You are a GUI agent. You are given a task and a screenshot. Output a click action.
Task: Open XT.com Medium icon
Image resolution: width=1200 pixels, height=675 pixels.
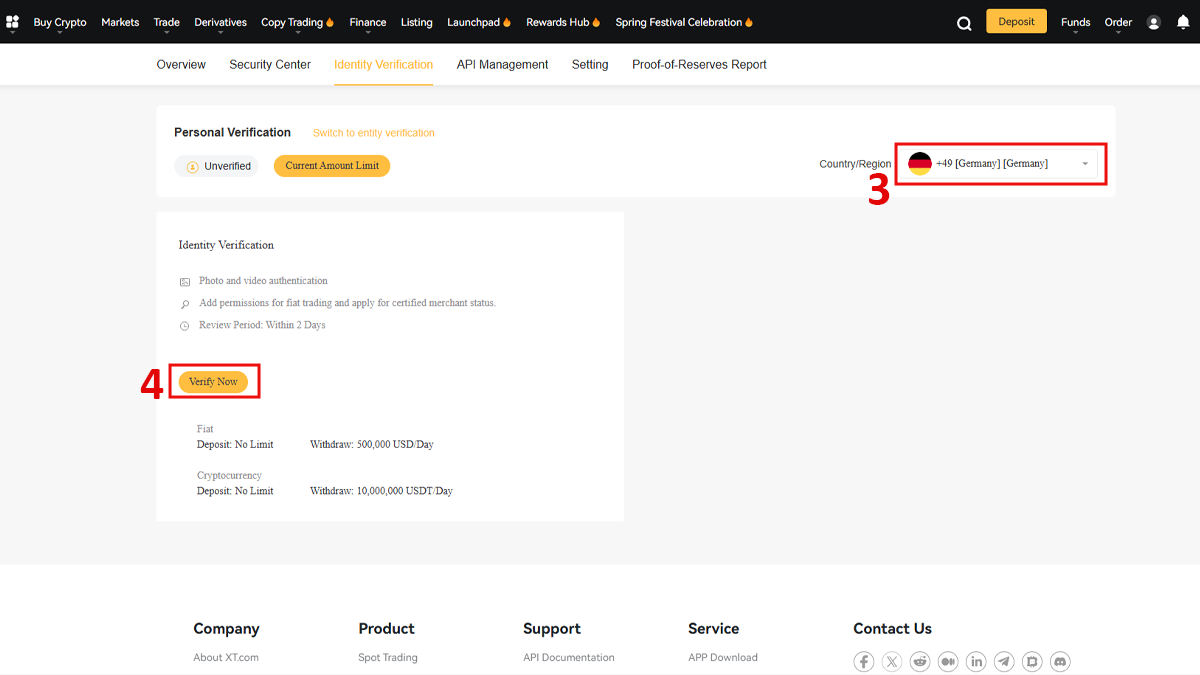pos(948,661)
